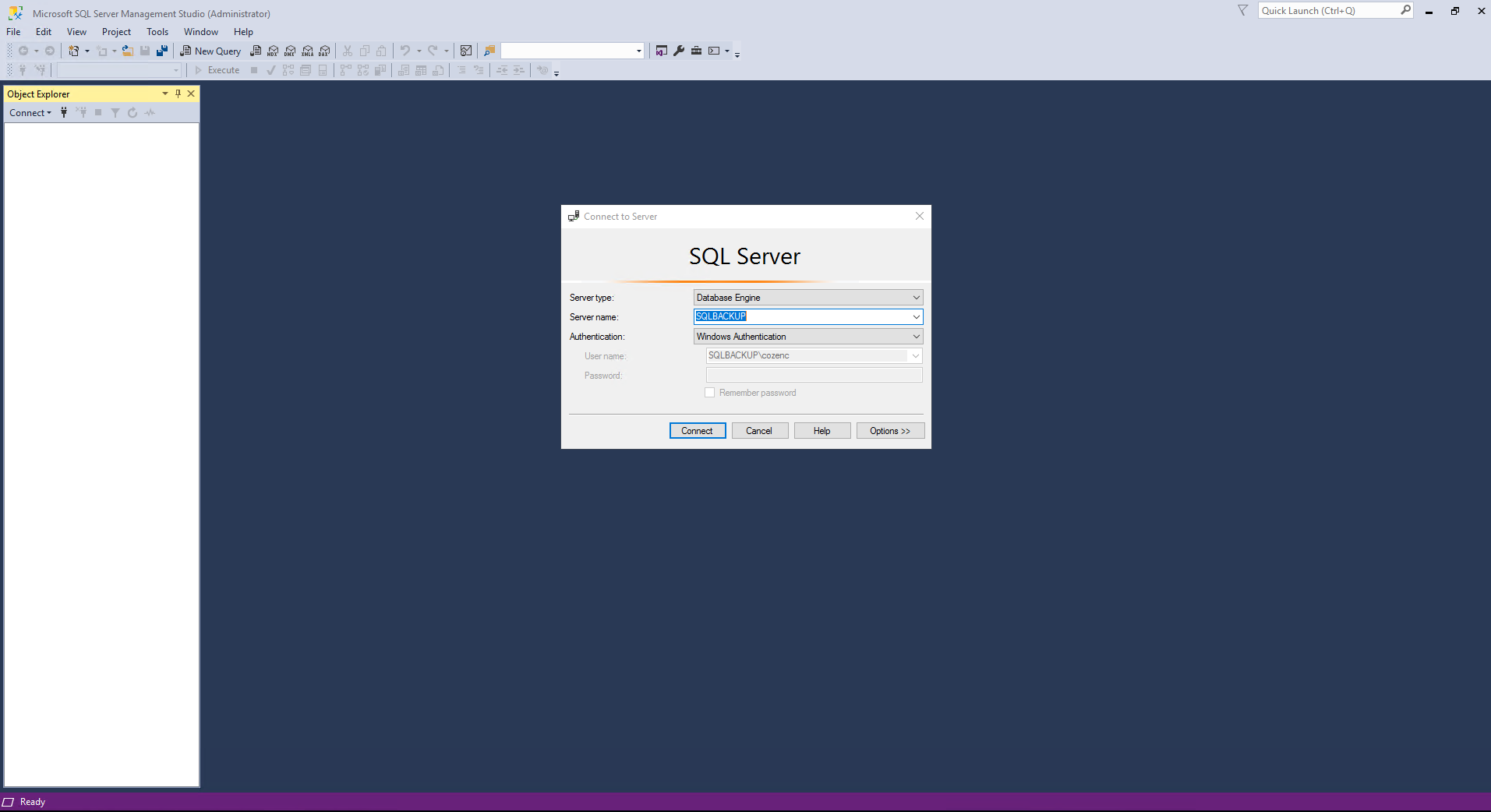Click the Navigate Backward arrow icon
1491x812 pixels.
click(x=23, y=51)
